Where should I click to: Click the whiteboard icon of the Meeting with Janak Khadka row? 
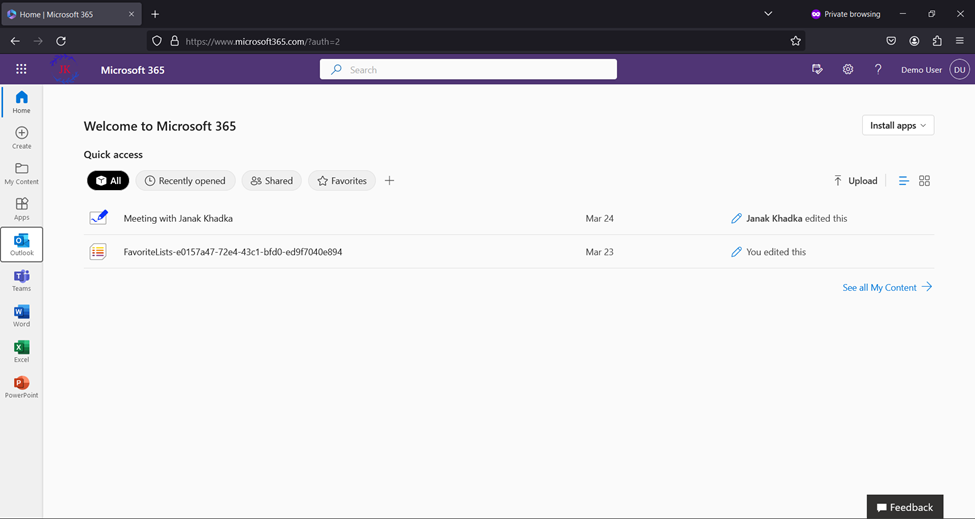pos(98,218)
